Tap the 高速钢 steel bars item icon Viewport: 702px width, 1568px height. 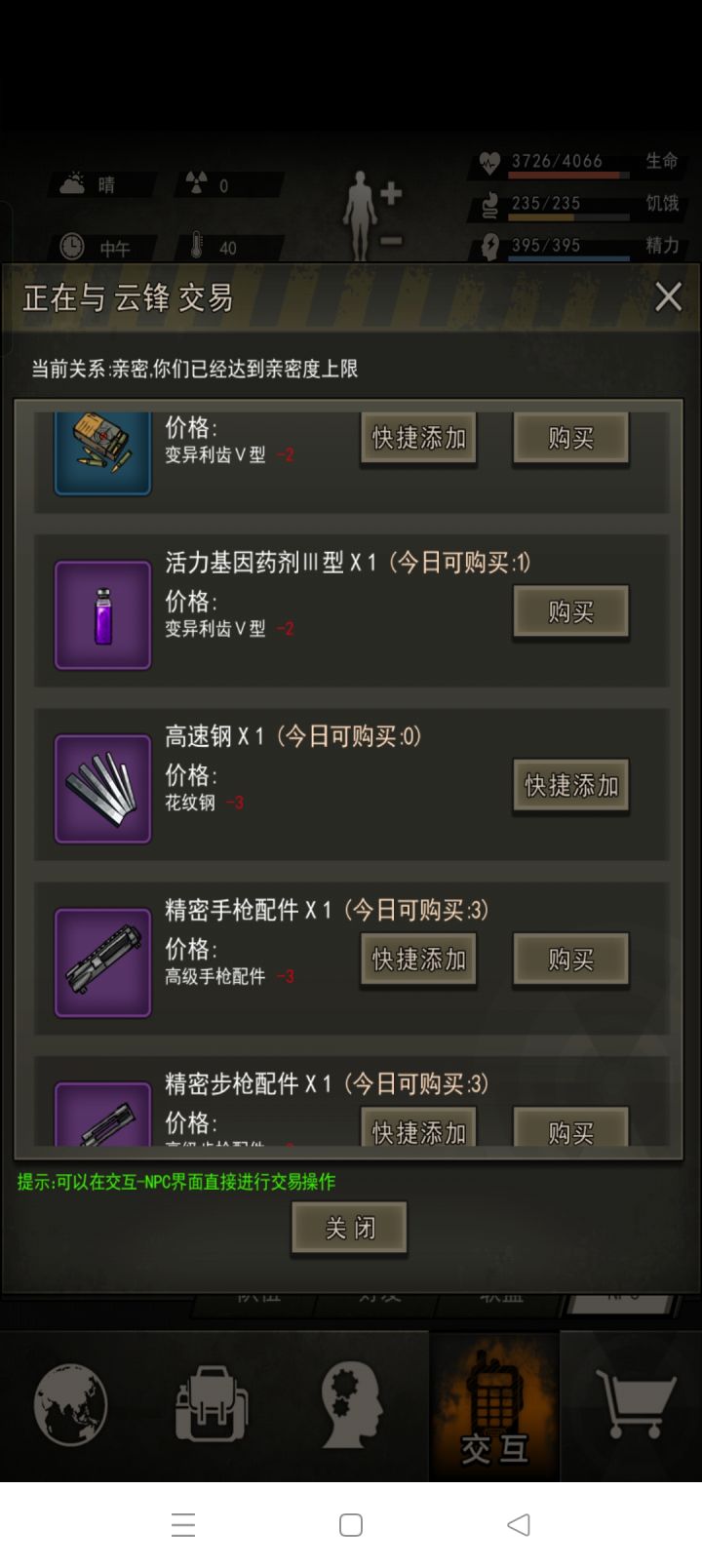[x=102, y=789]
